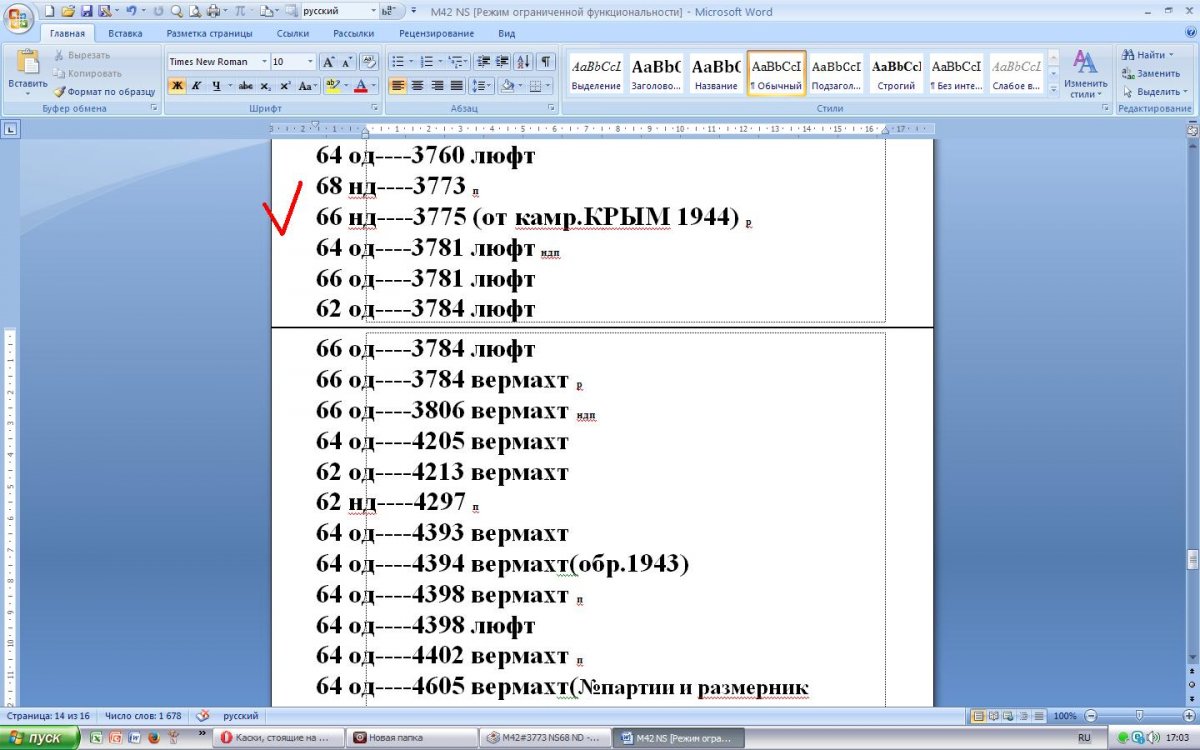Click the Изменить стили icon

pos(1085,62)
